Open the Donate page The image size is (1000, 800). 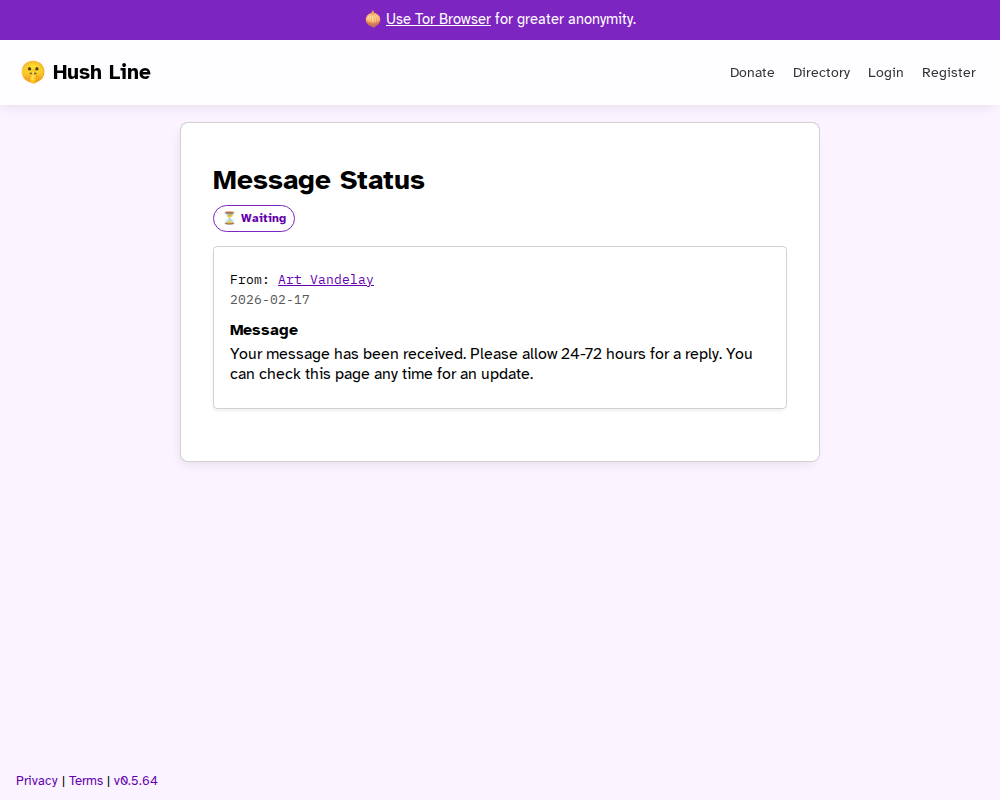(752, 73)
